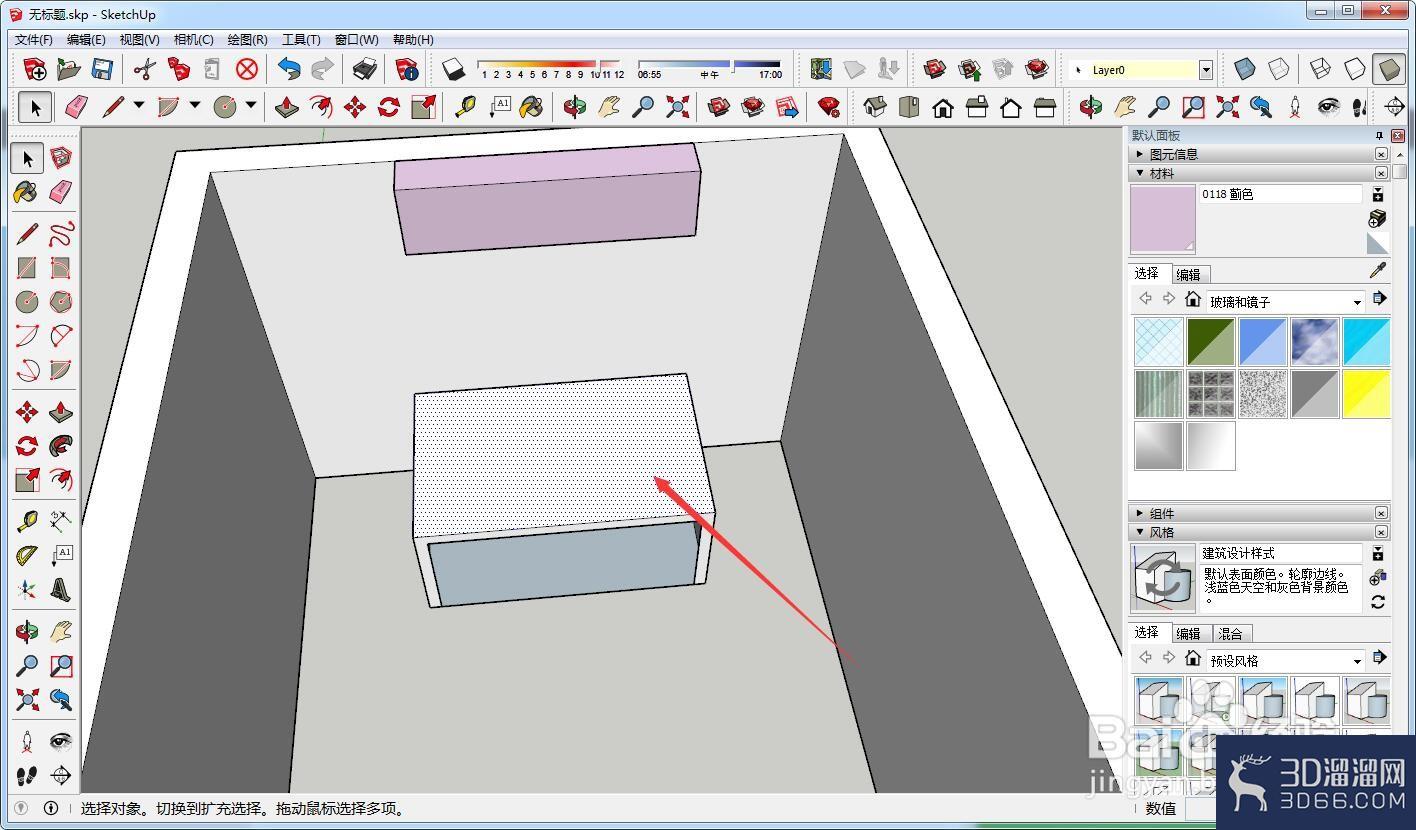Open the Camera menu (相机)
The height and width of the screenshot is (830, 1416).
(193, 39)
